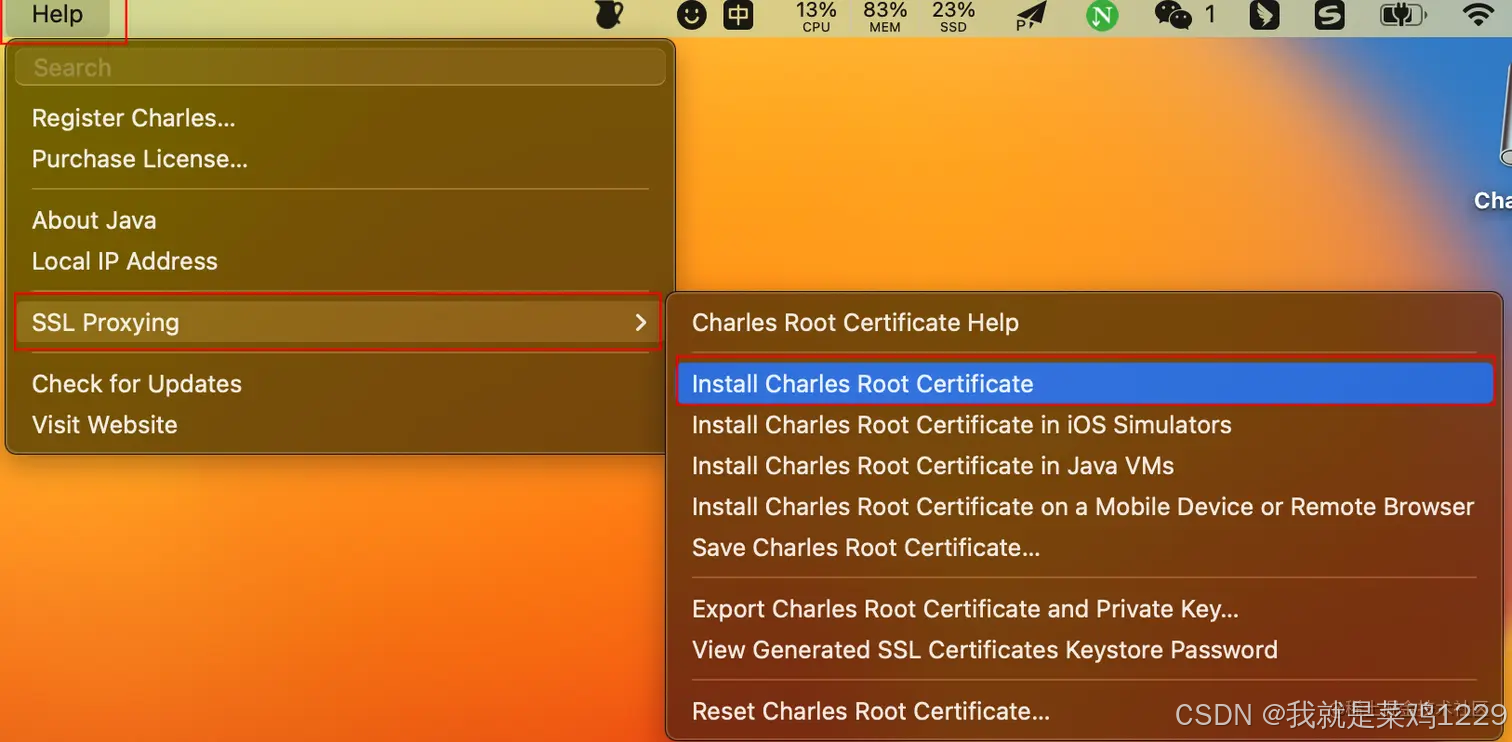This screenshot has height=742, width=1512.
Task: Open the Wi-Fi status menu
Action: coord(1477,15)
